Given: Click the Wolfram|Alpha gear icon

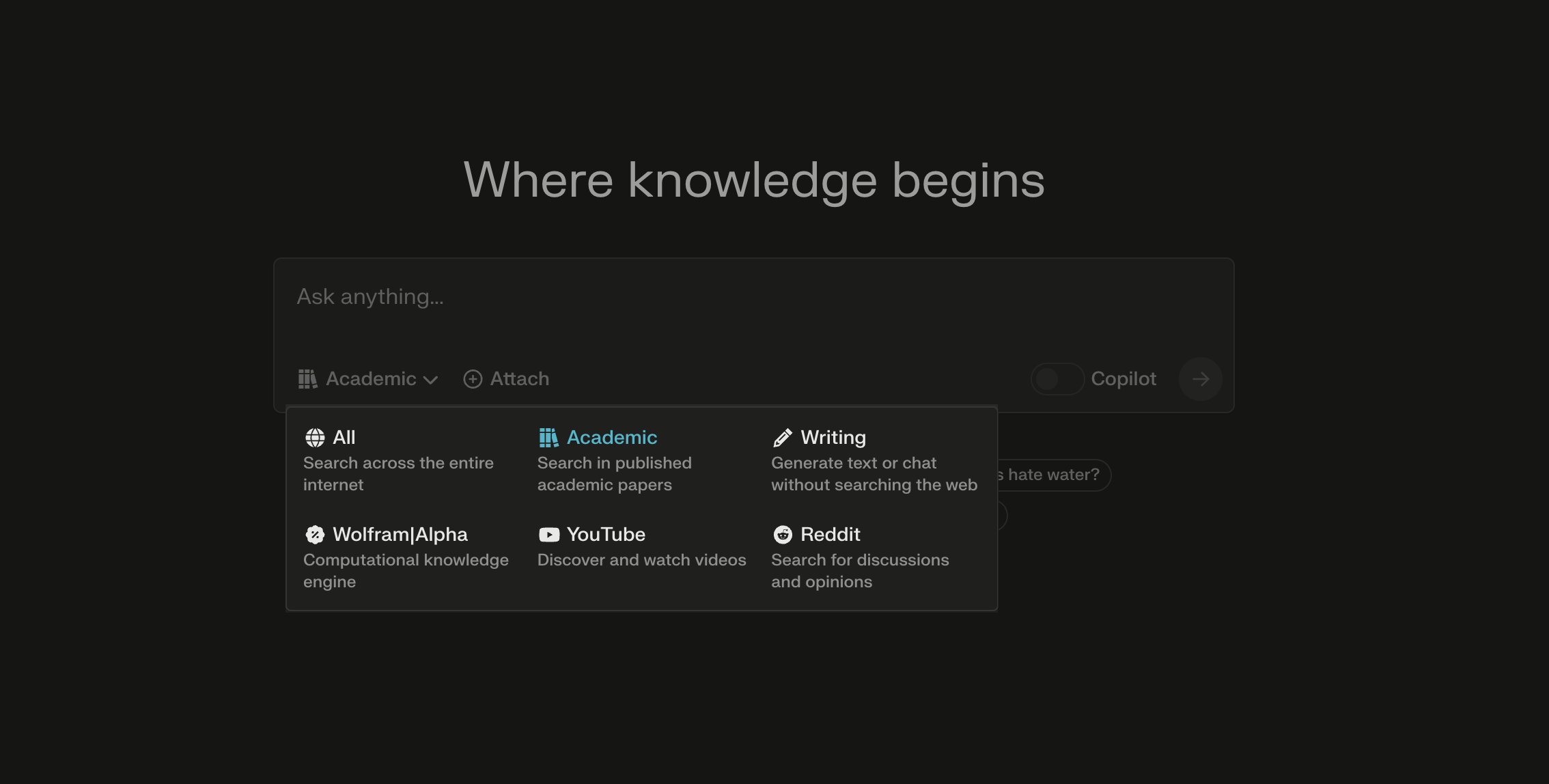Looking at the screenshot, I should coord(315,534).
